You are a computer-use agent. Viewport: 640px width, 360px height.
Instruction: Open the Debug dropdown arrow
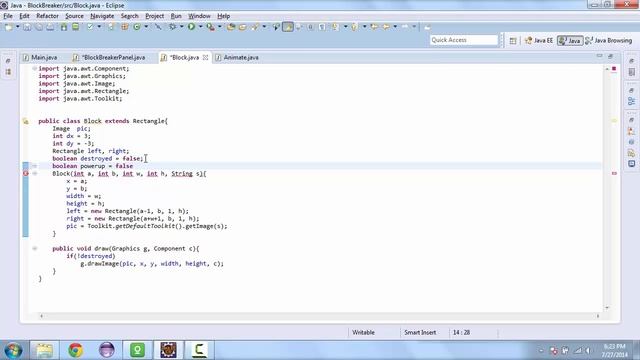[182, 27]
